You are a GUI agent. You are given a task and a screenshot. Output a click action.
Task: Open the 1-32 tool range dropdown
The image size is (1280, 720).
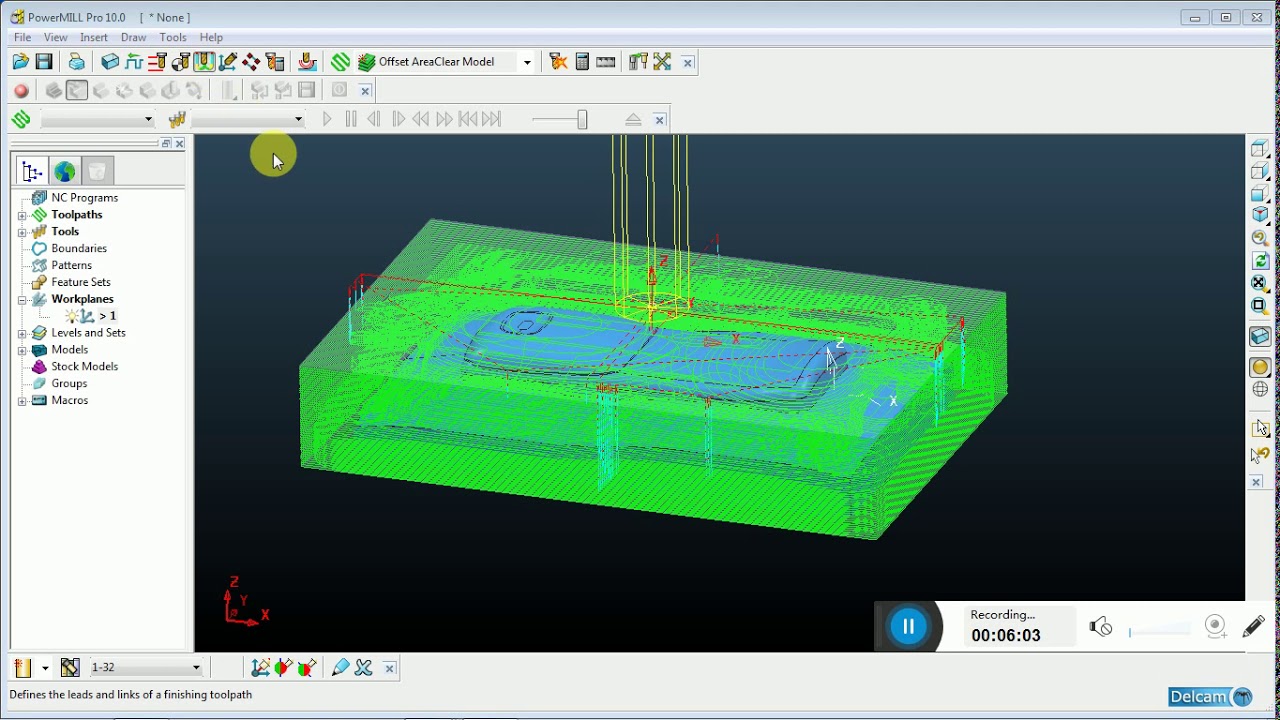click(196, 668)
